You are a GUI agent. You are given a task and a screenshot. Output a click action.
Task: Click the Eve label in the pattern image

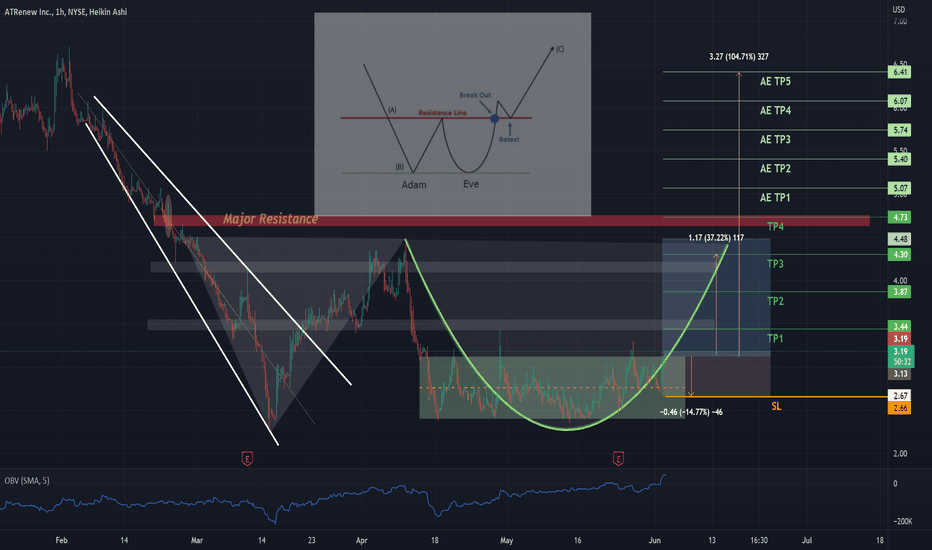[x=471, y=184]
